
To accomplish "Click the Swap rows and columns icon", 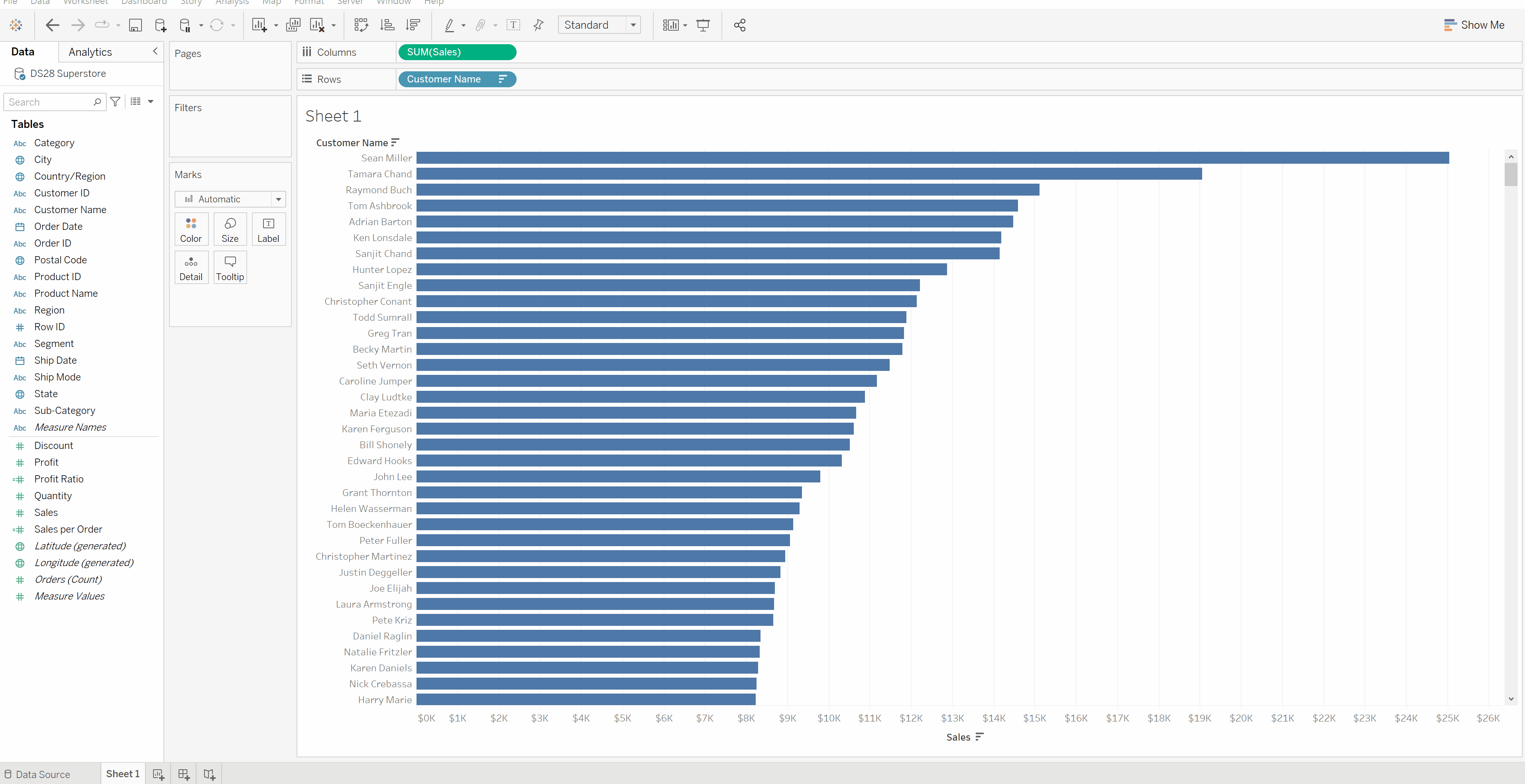I will (x=361, y=25).
